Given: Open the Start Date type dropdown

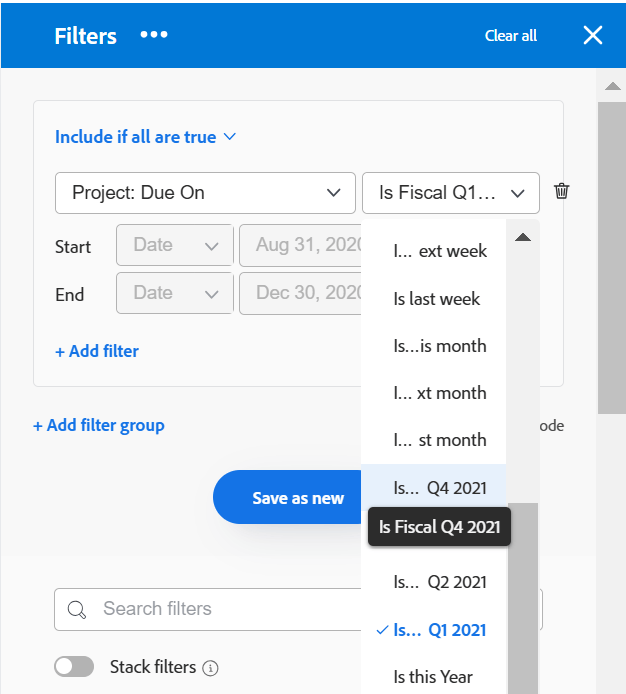Looking at the screenshot, I should [175, 245].
